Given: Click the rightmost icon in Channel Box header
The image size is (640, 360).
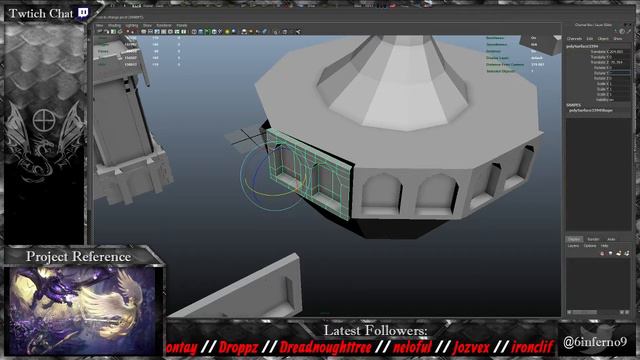Looking at the screenshot, I should 629,31.
